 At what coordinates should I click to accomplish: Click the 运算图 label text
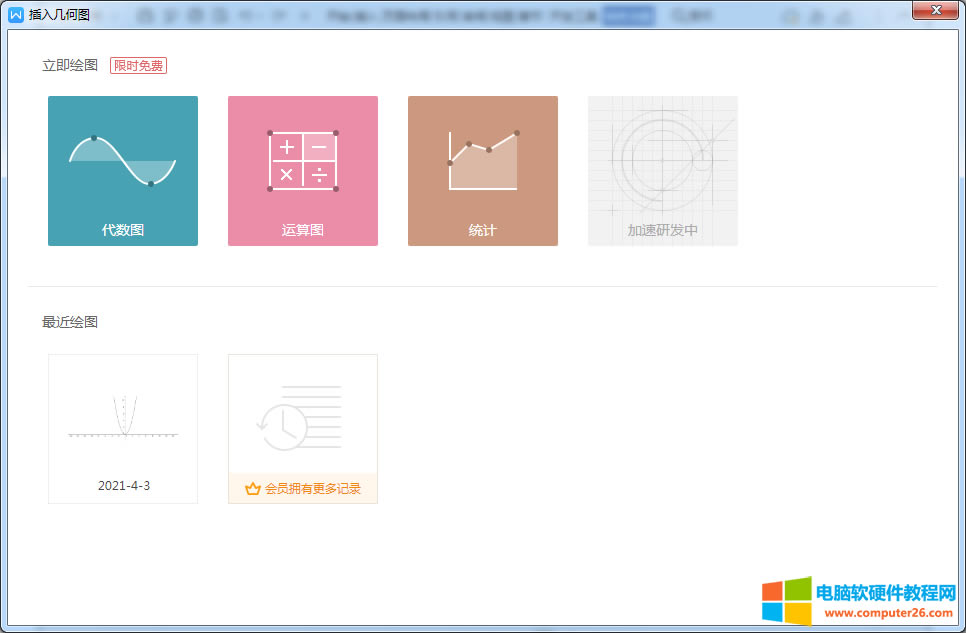(x=302, y=230)
